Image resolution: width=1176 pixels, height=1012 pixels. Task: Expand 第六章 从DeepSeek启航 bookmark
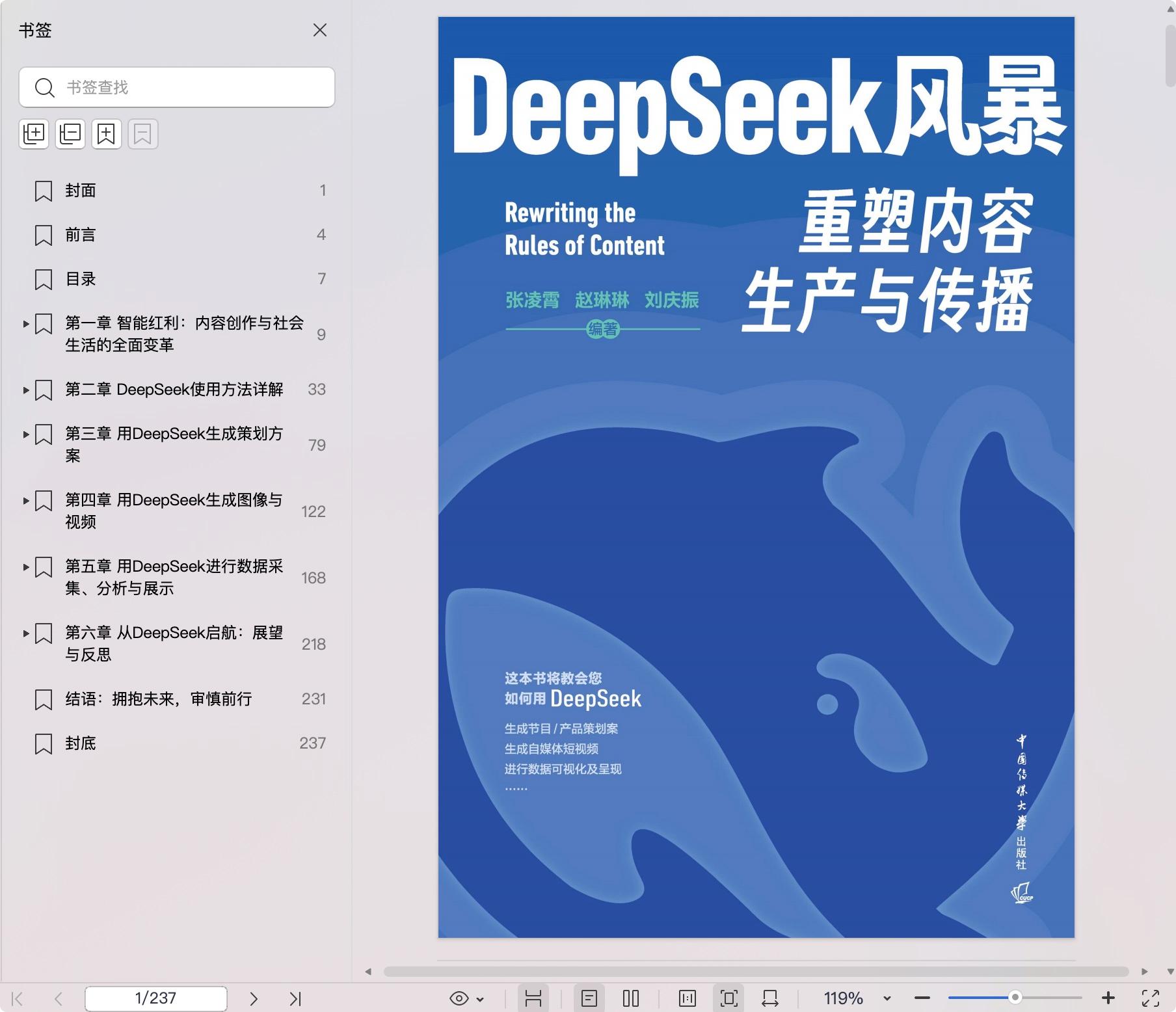coord(26,633)
